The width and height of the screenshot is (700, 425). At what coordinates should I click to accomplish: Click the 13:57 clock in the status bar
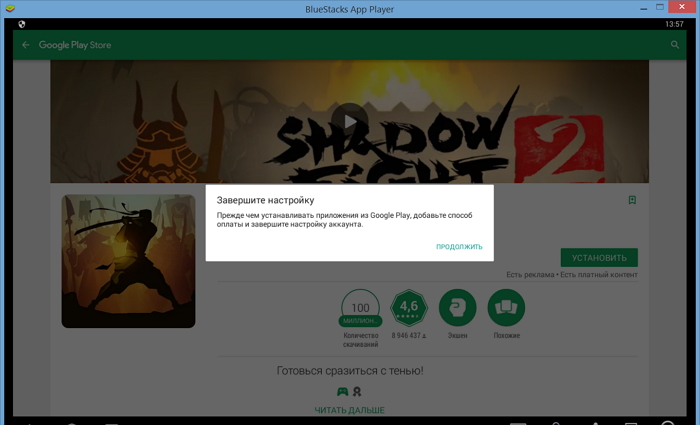(x=674, y=24)
